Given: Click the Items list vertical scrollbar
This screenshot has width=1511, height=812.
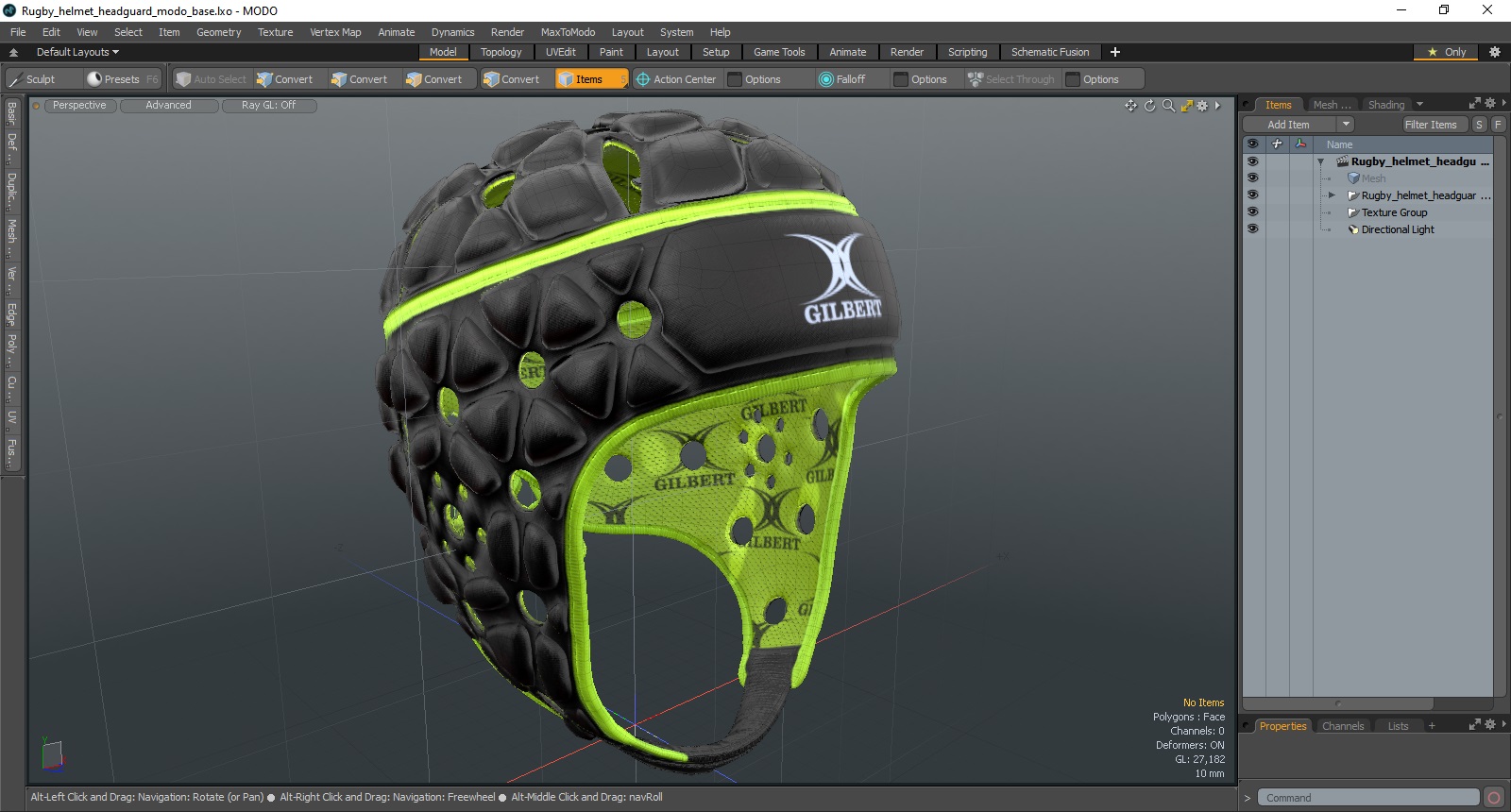Looking at the screenshot, I should click(1500, 416).
